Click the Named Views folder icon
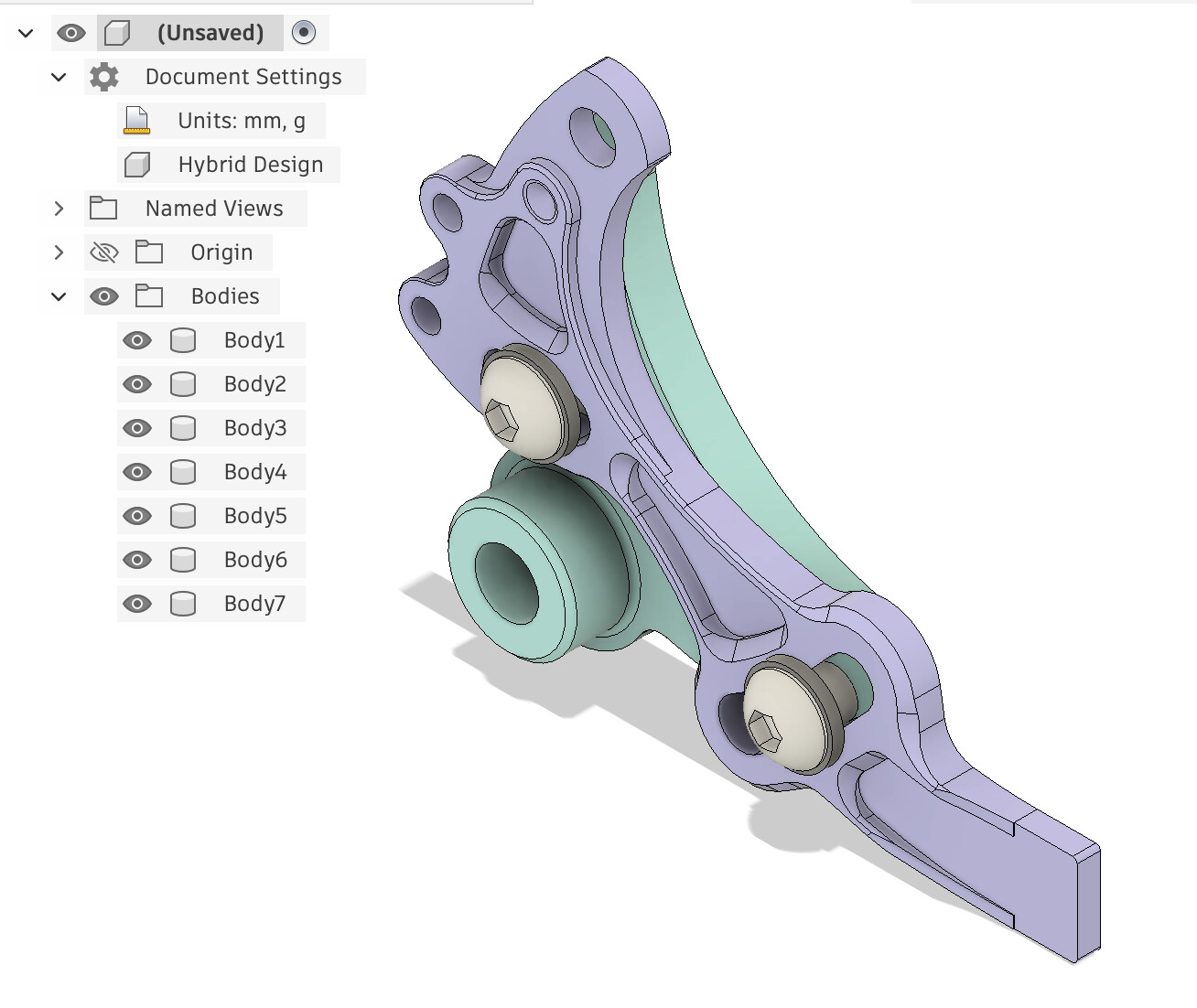 [x=103, y=209]
